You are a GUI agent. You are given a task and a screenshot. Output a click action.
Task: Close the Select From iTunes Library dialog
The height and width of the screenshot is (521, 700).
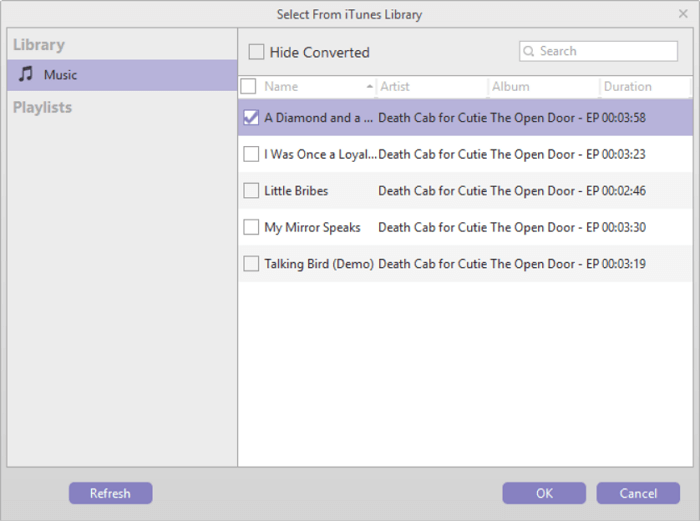[683, 14]
